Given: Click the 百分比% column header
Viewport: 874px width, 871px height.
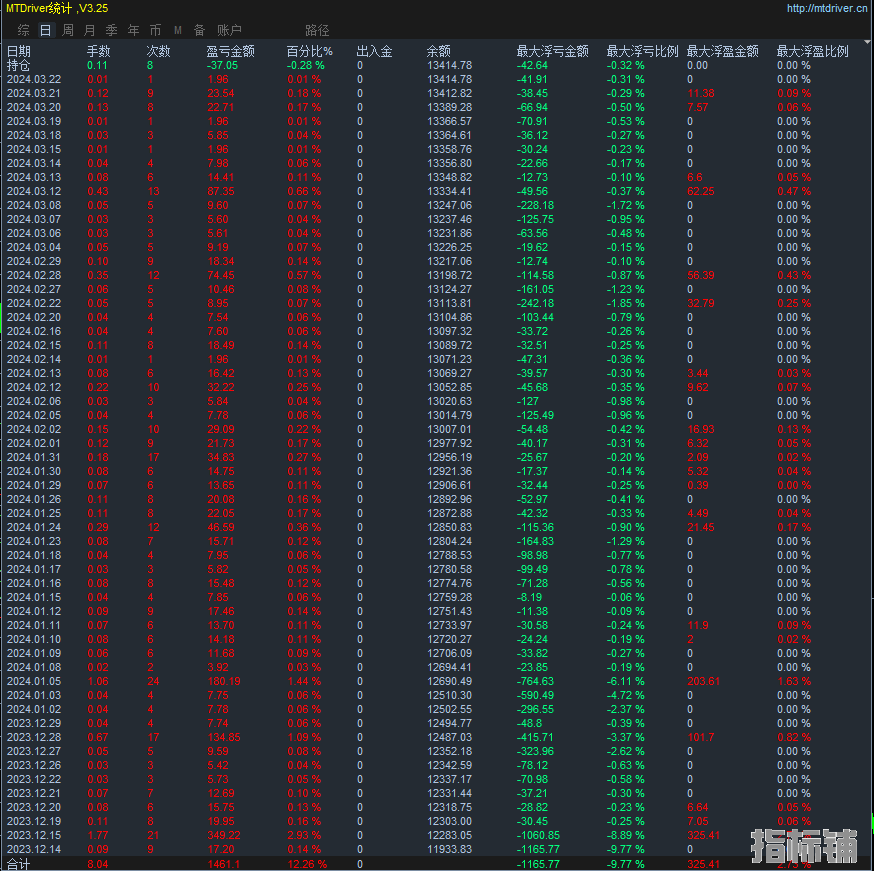Looking at the screenshot, I should click(309, 51).
